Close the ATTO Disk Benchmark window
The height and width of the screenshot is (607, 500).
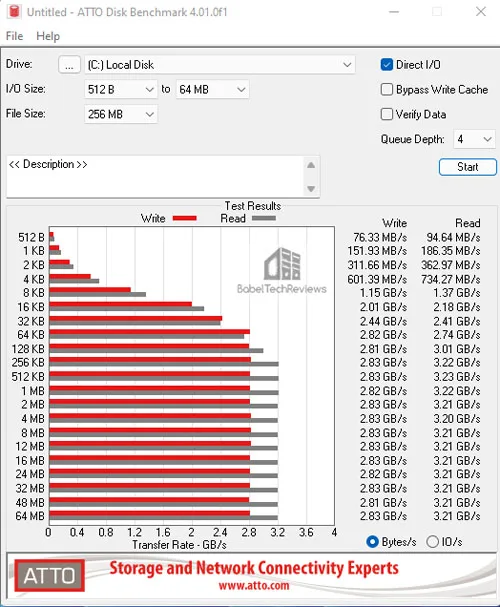(481, 12)
